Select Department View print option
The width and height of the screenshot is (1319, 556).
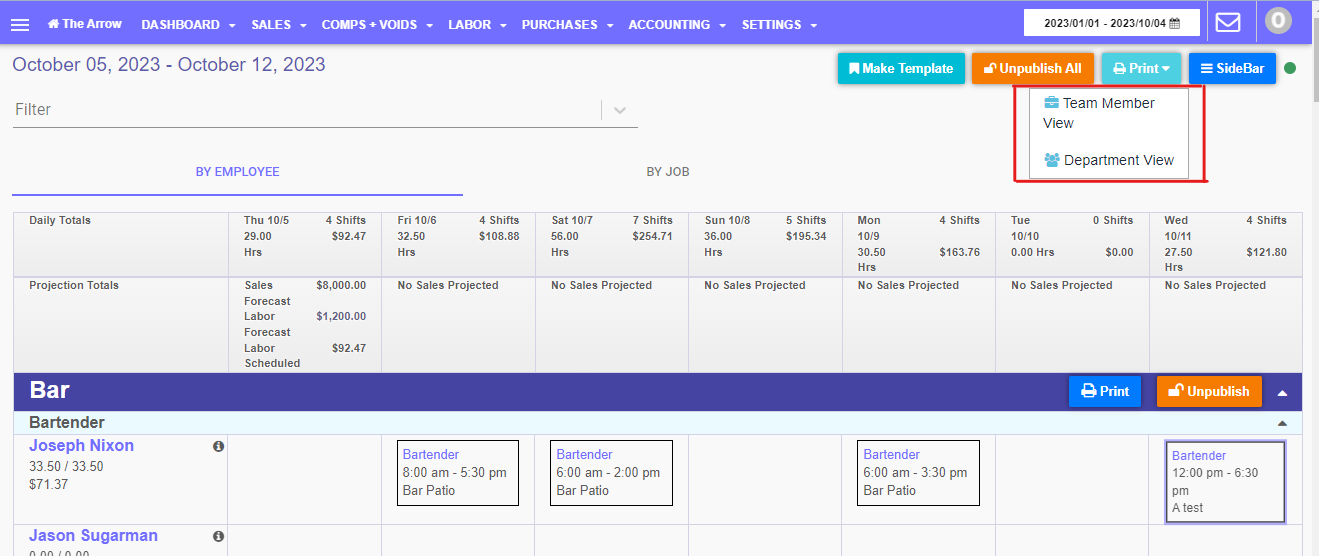tap(1108, 160)
